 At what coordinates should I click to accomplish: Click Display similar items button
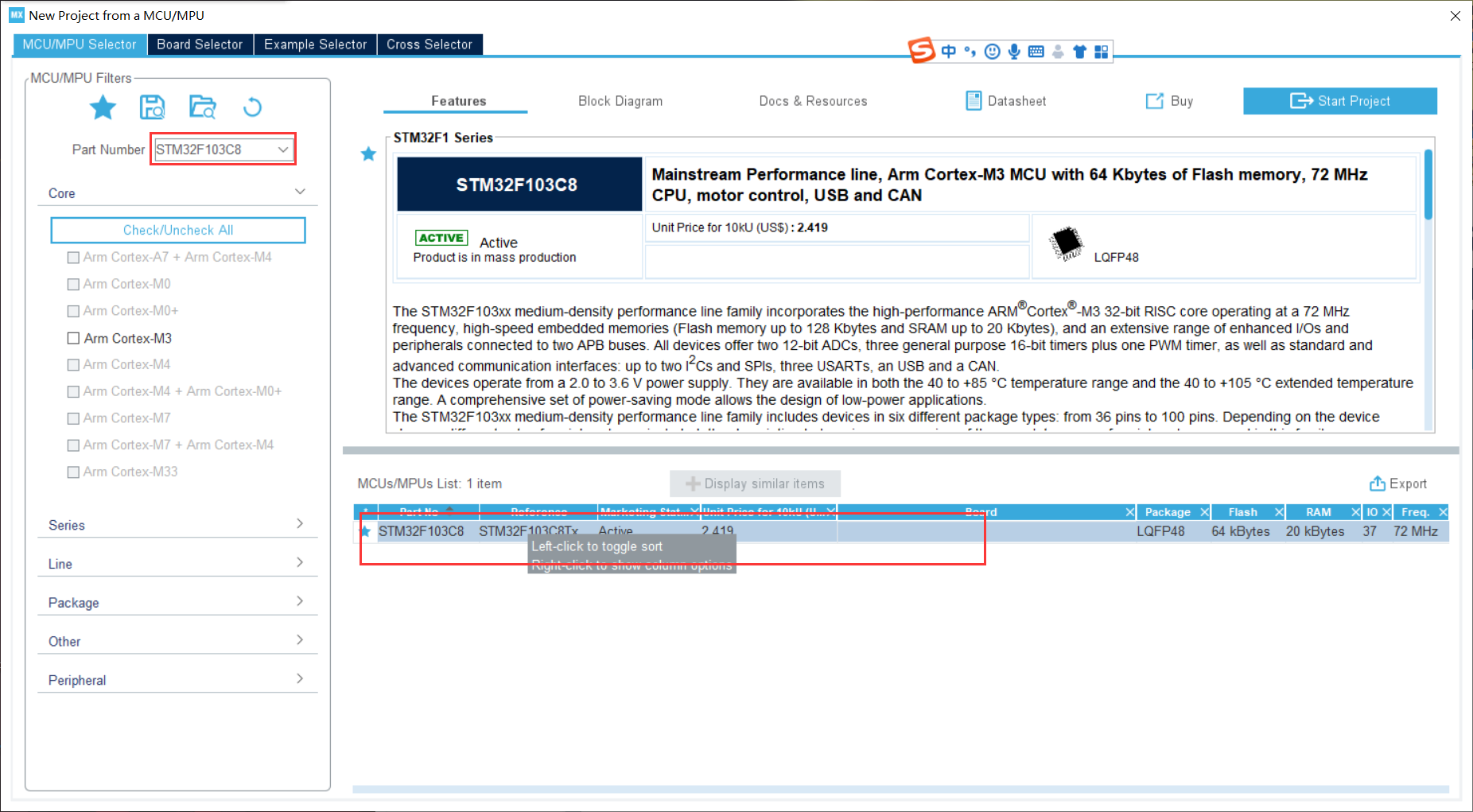pos(755,484)
